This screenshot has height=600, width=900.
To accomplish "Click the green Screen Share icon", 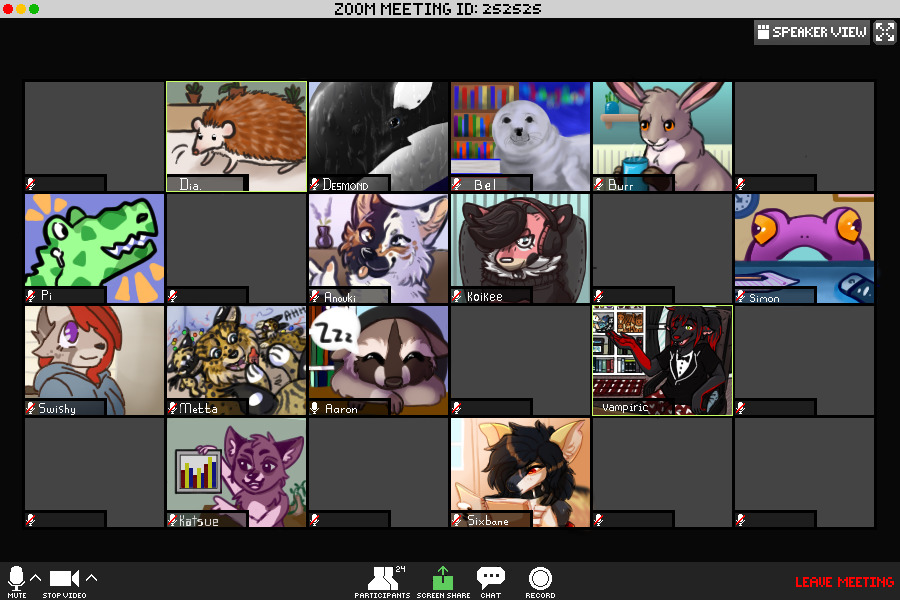I will (x=442, y=579).
